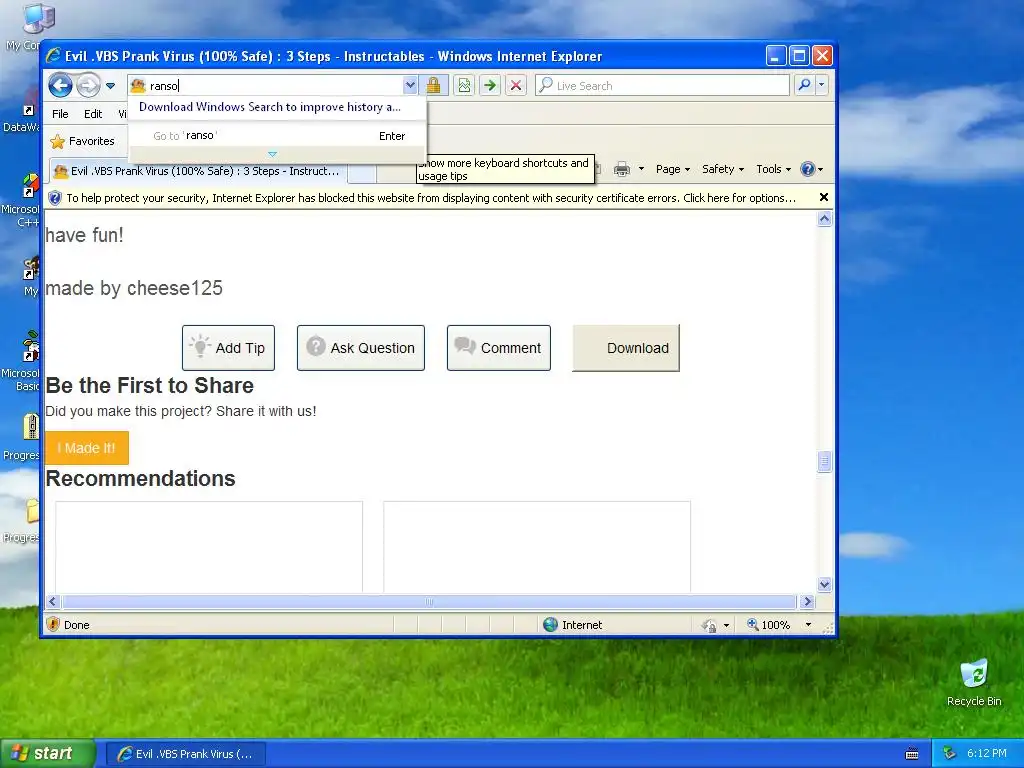Open the Favorites star button
The height and width of the screenshot is (768, 1024).
pyautogui.click(x=82, y=141)
